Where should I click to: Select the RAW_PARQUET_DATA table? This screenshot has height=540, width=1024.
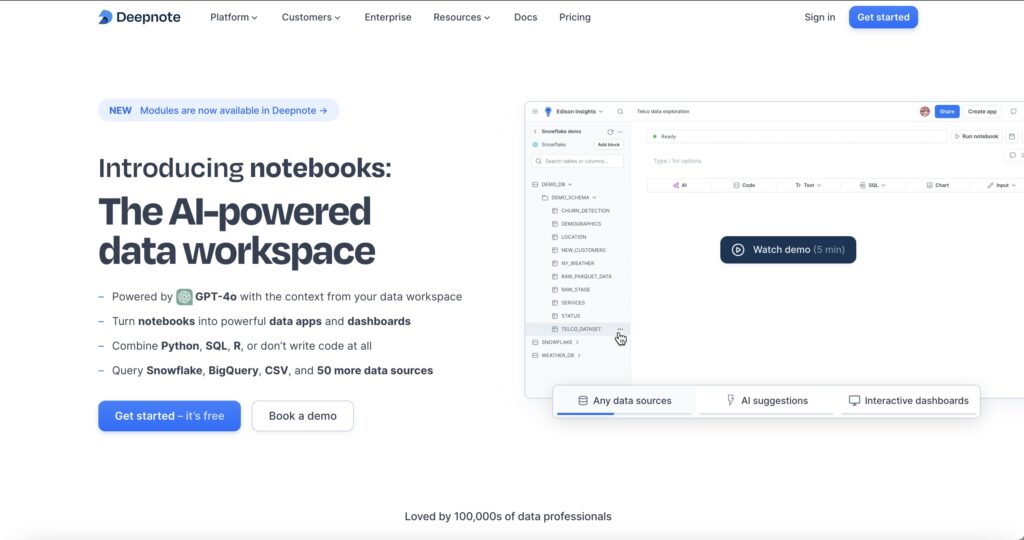tap(582, 276)
